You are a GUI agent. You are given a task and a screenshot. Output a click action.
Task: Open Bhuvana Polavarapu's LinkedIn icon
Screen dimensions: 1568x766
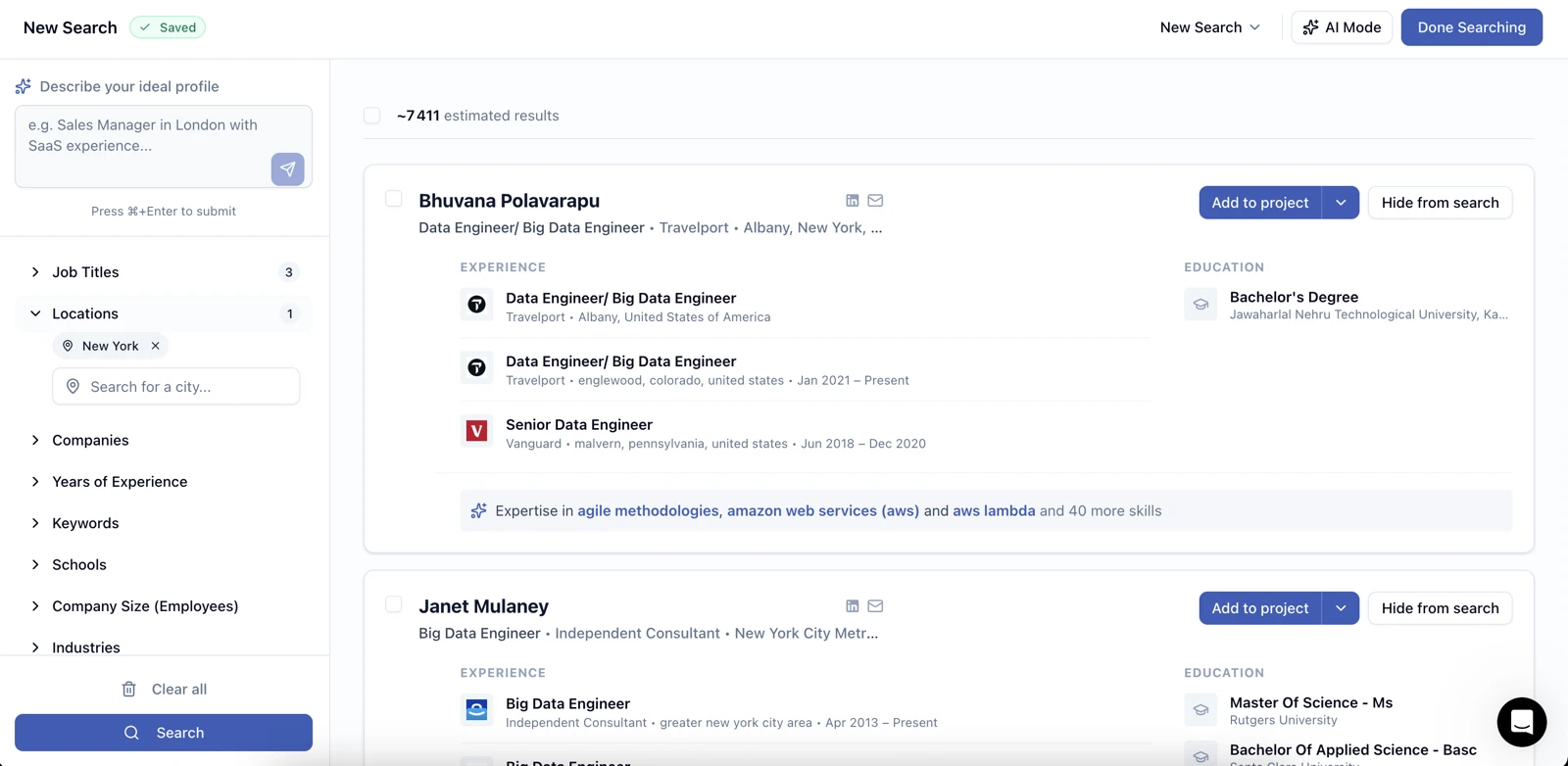853,201
